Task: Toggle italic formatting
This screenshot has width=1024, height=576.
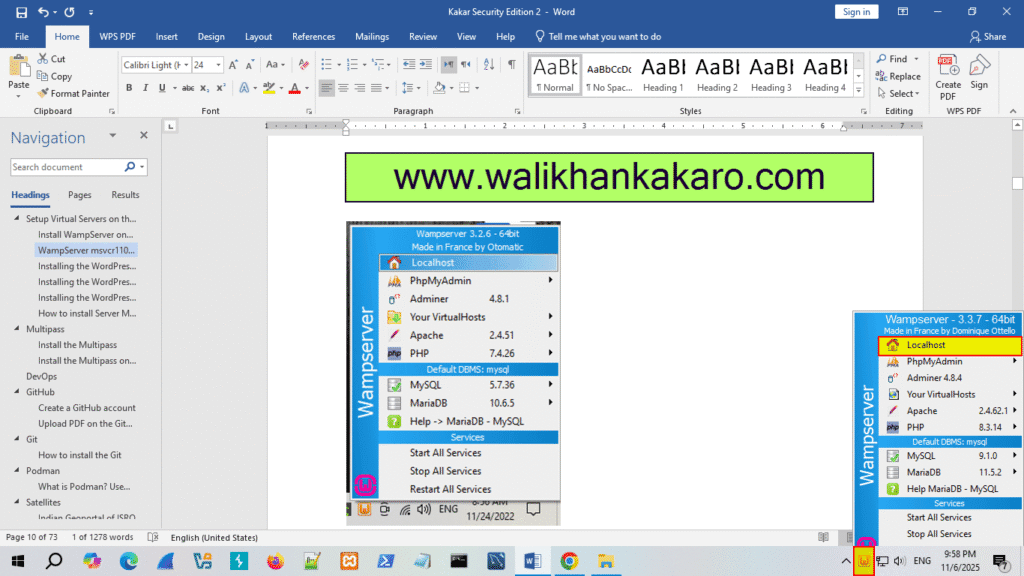Action: 145,88
